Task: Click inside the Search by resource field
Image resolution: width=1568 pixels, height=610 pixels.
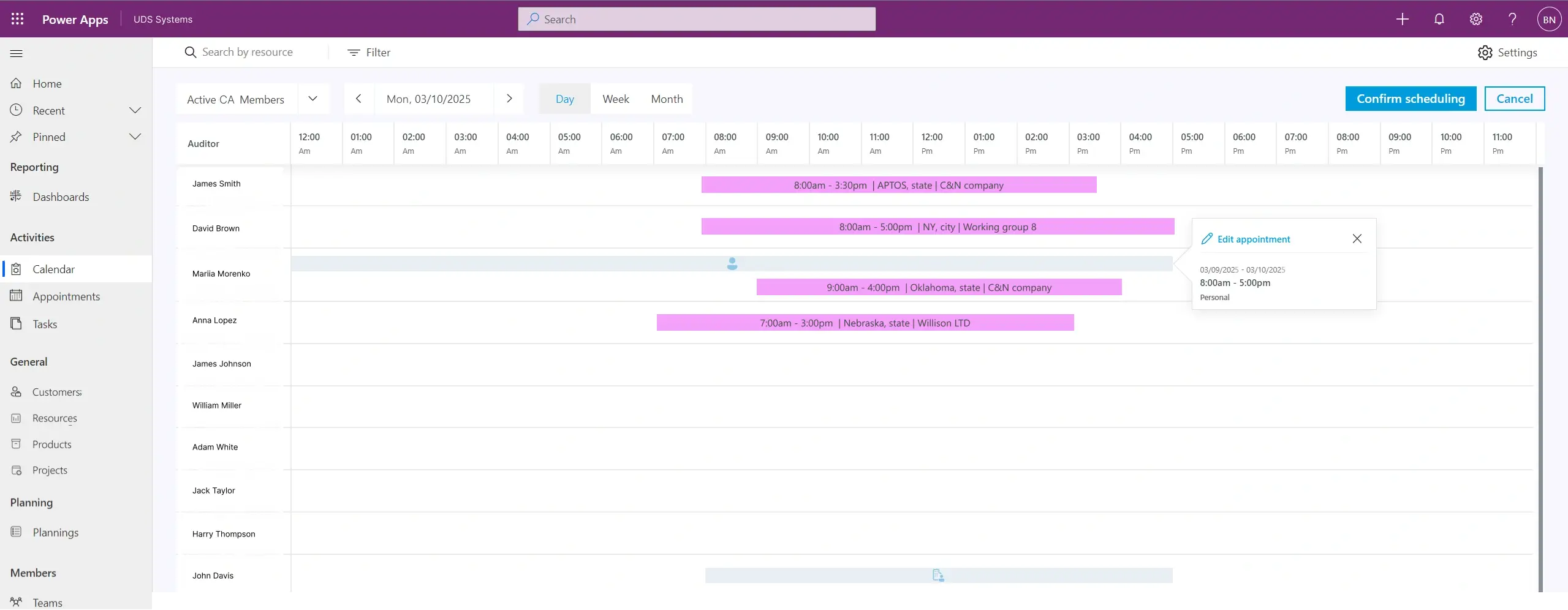Action: click(x=248, y=52)
